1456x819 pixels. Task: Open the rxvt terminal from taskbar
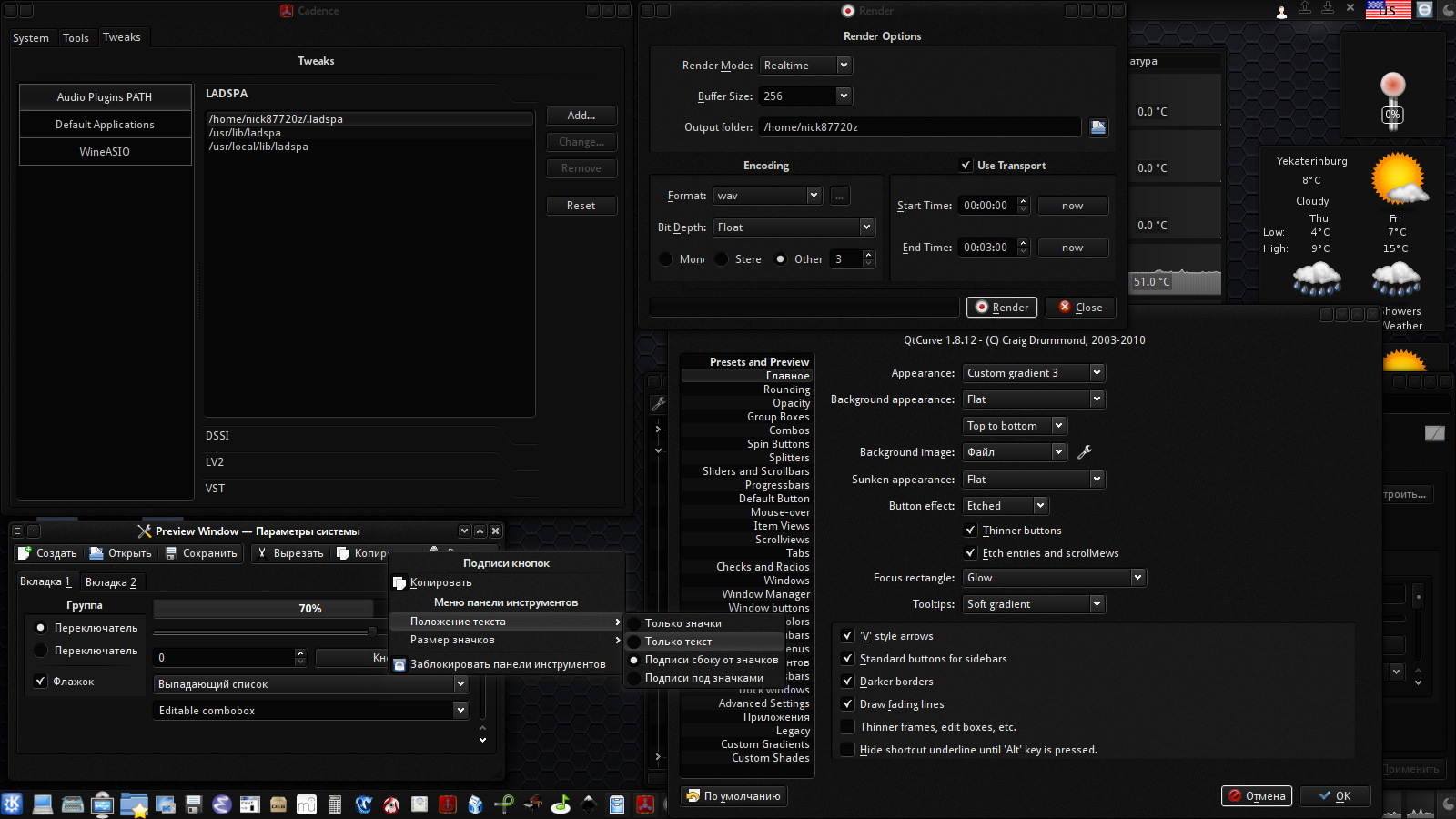tap(249, 804)
